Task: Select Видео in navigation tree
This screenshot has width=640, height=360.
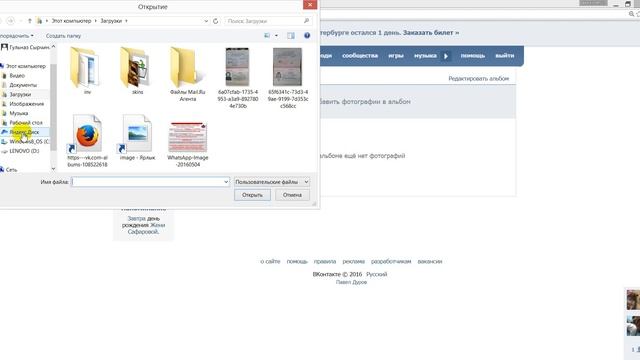Action: click(x=17, y=76)
